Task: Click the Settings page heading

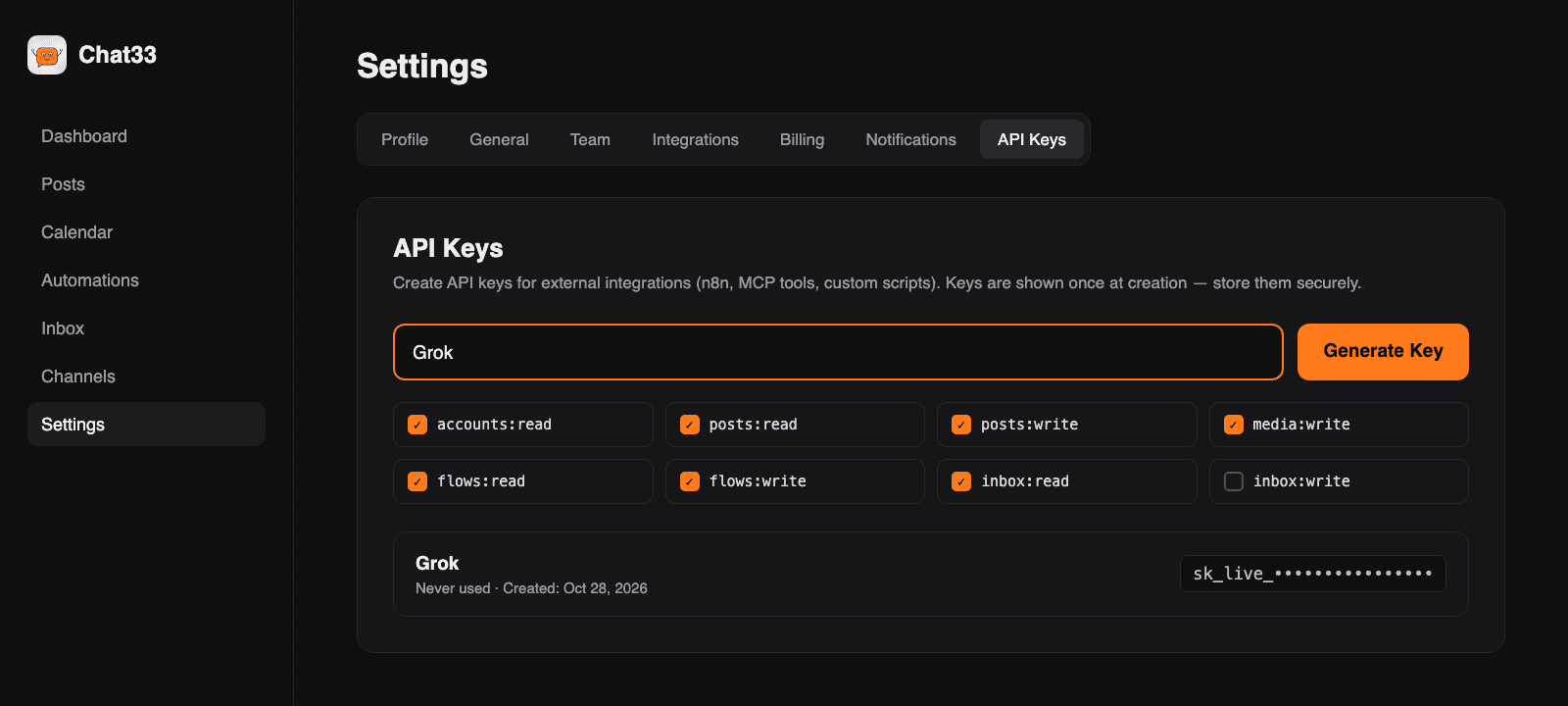Action: click(422, 66)
